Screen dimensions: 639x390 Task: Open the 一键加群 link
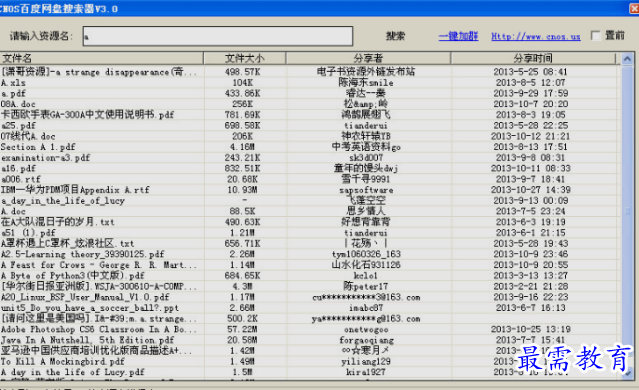pos(458,36)
